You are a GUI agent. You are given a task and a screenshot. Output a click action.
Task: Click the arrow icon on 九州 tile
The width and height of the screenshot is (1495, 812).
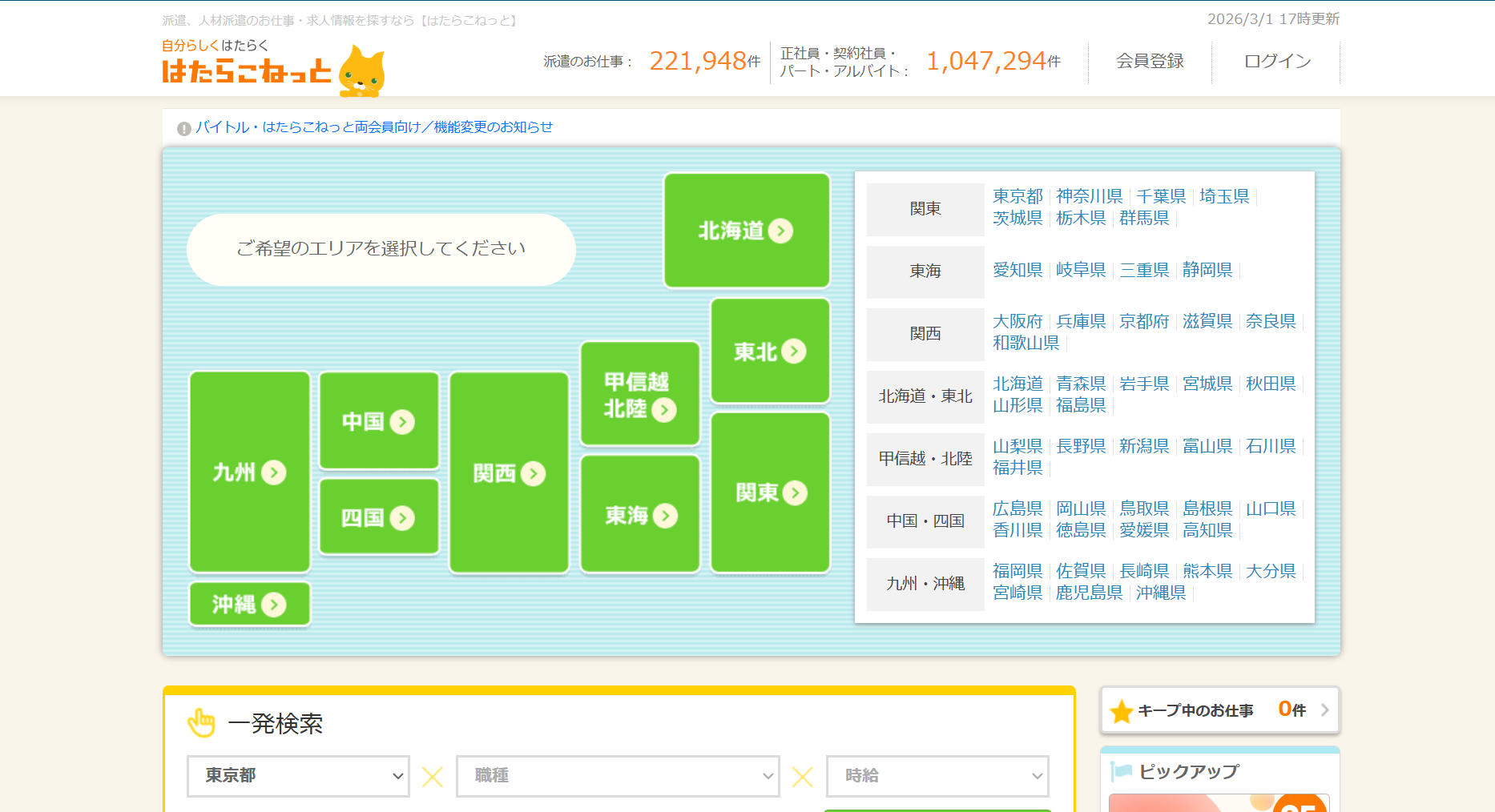point(274,472)
